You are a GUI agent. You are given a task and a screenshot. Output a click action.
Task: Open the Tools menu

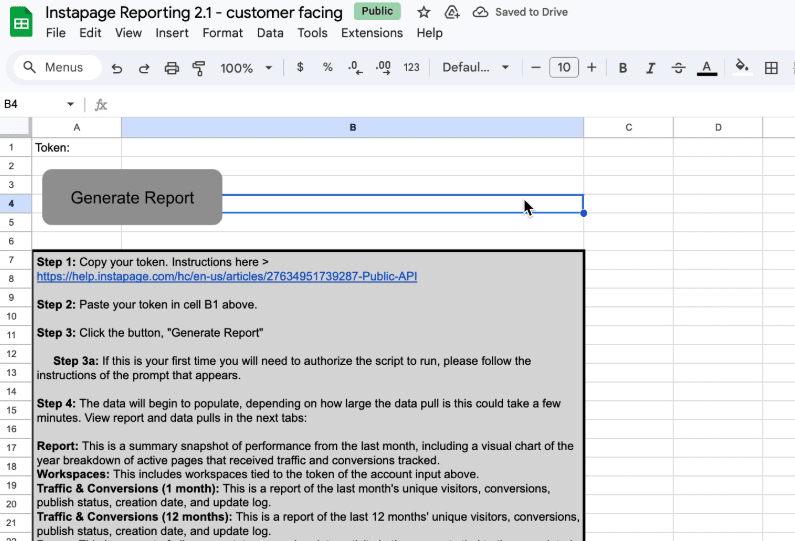[312, 33]
